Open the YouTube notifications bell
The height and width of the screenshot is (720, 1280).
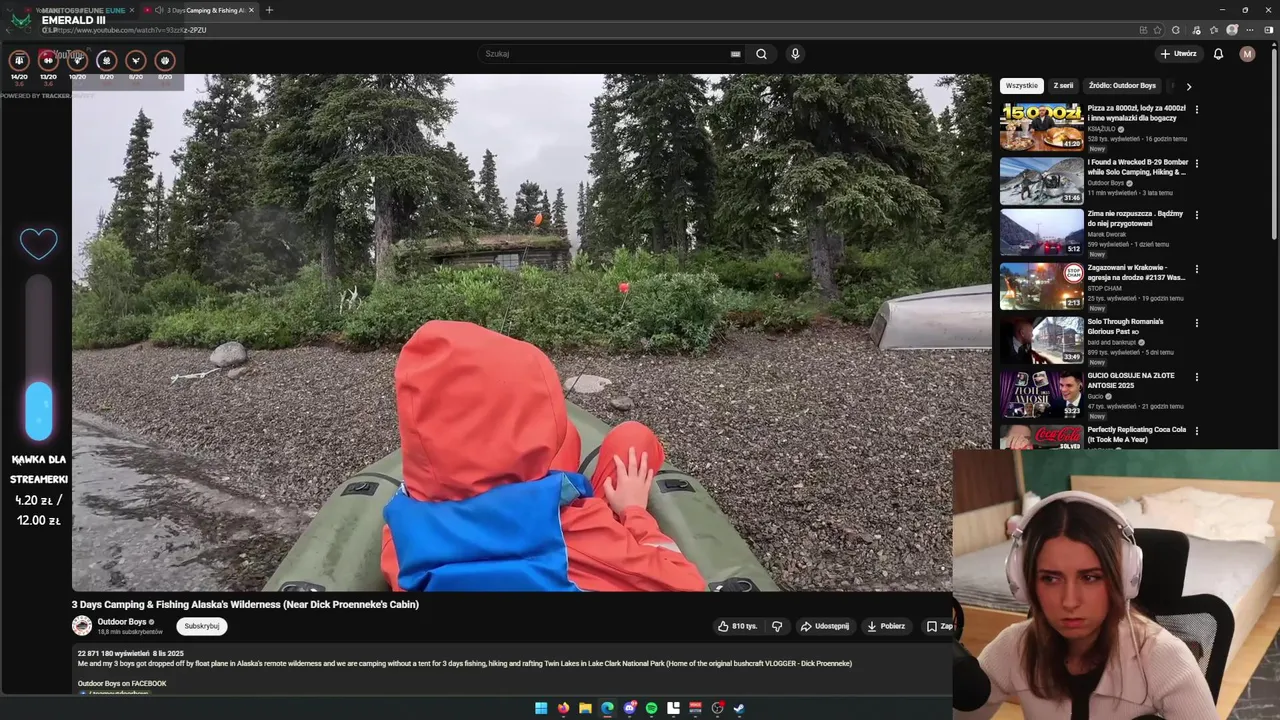tap(1218, 54)
